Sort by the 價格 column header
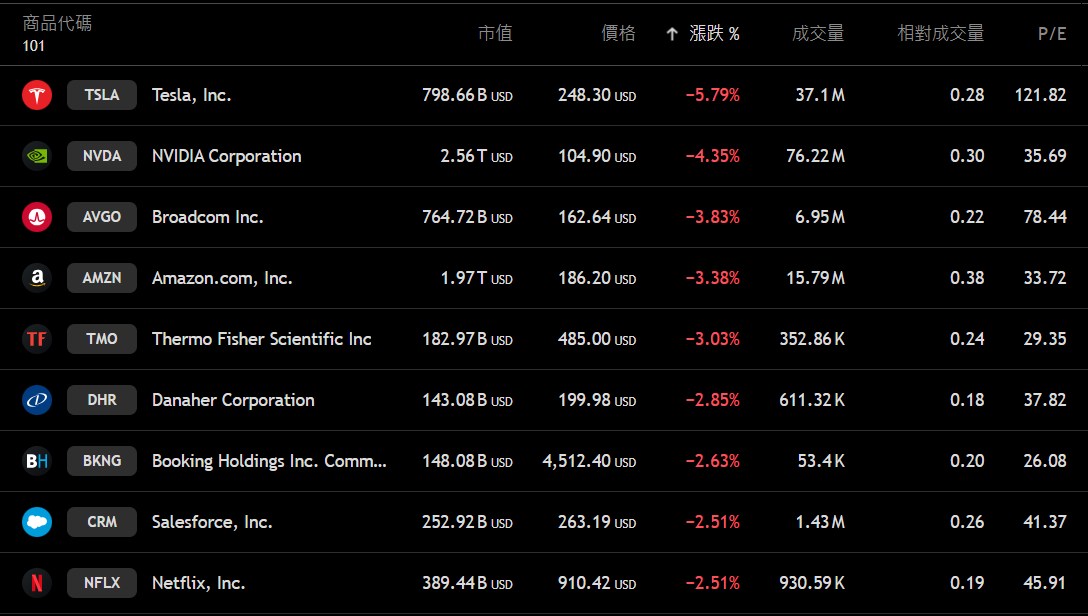The width and height of the screenshot is (1088, 616). click(618, 34)
